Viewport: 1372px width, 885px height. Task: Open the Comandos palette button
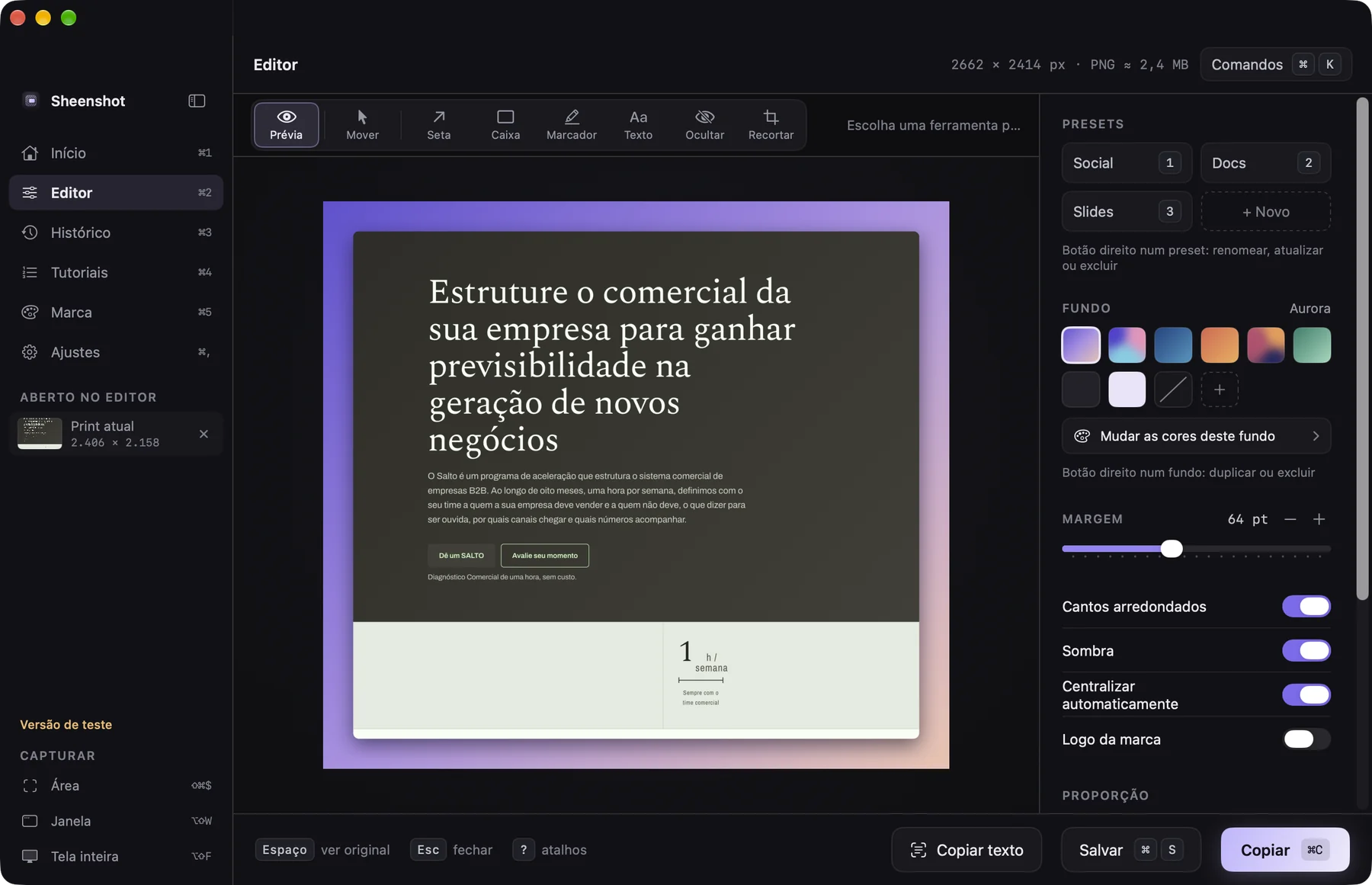click(x=1275, y=64)
